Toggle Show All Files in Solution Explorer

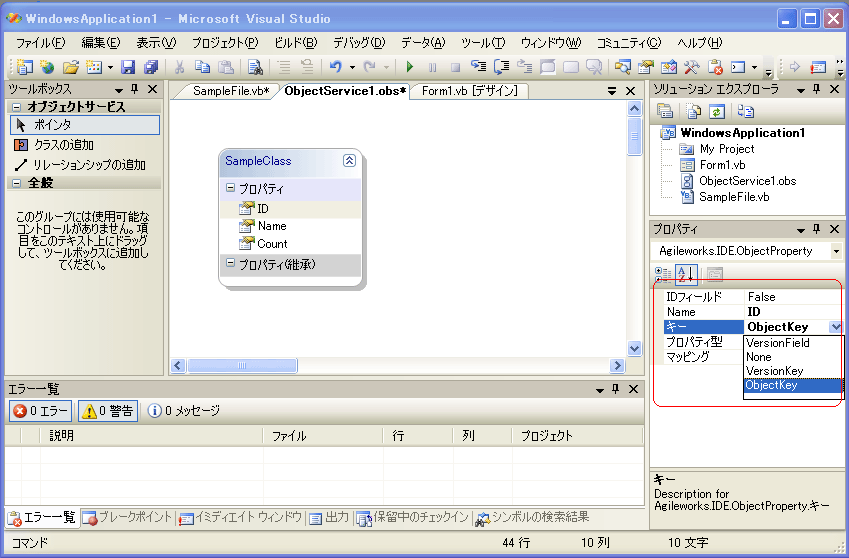tap(694, 111)
